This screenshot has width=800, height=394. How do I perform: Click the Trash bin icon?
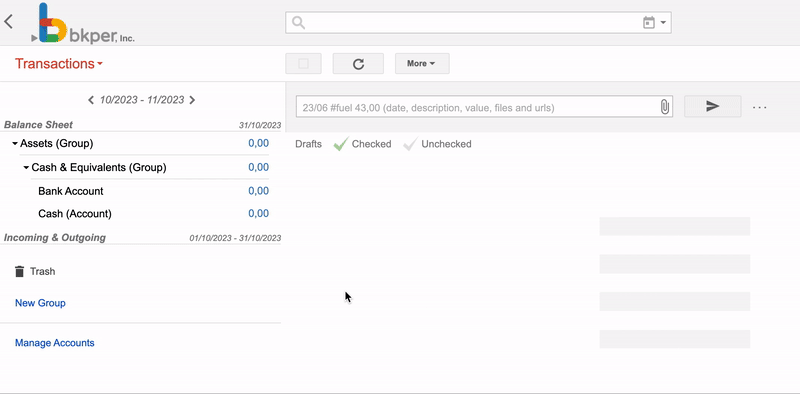coord(19,272)
